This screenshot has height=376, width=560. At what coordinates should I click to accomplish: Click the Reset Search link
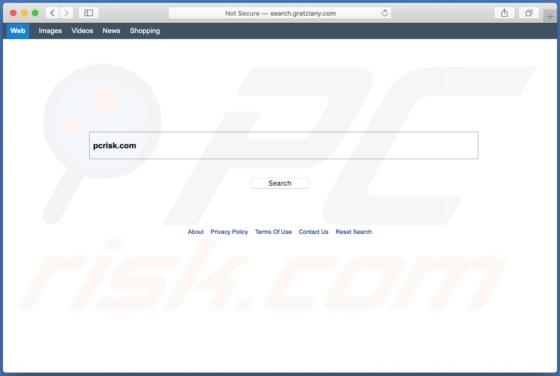click(354, 232)
